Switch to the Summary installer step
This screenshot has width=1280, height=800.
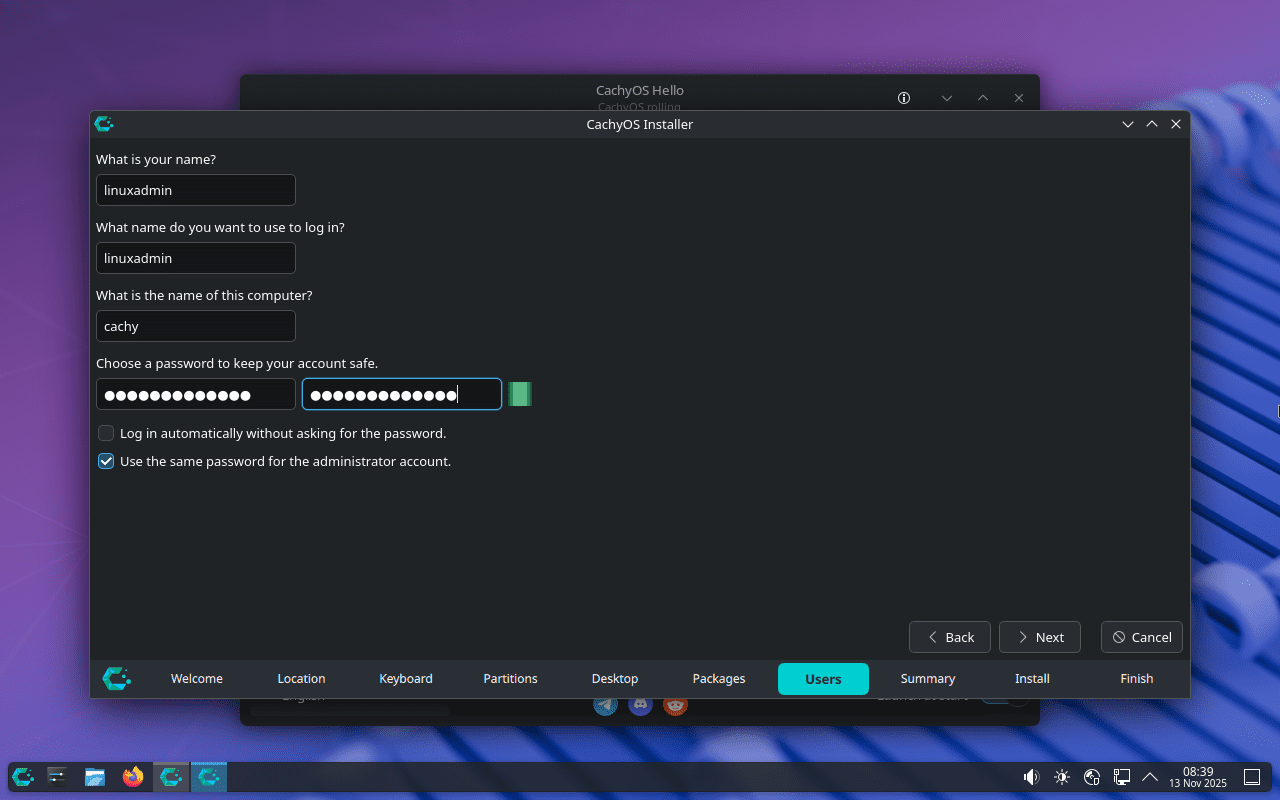(927, 679)
